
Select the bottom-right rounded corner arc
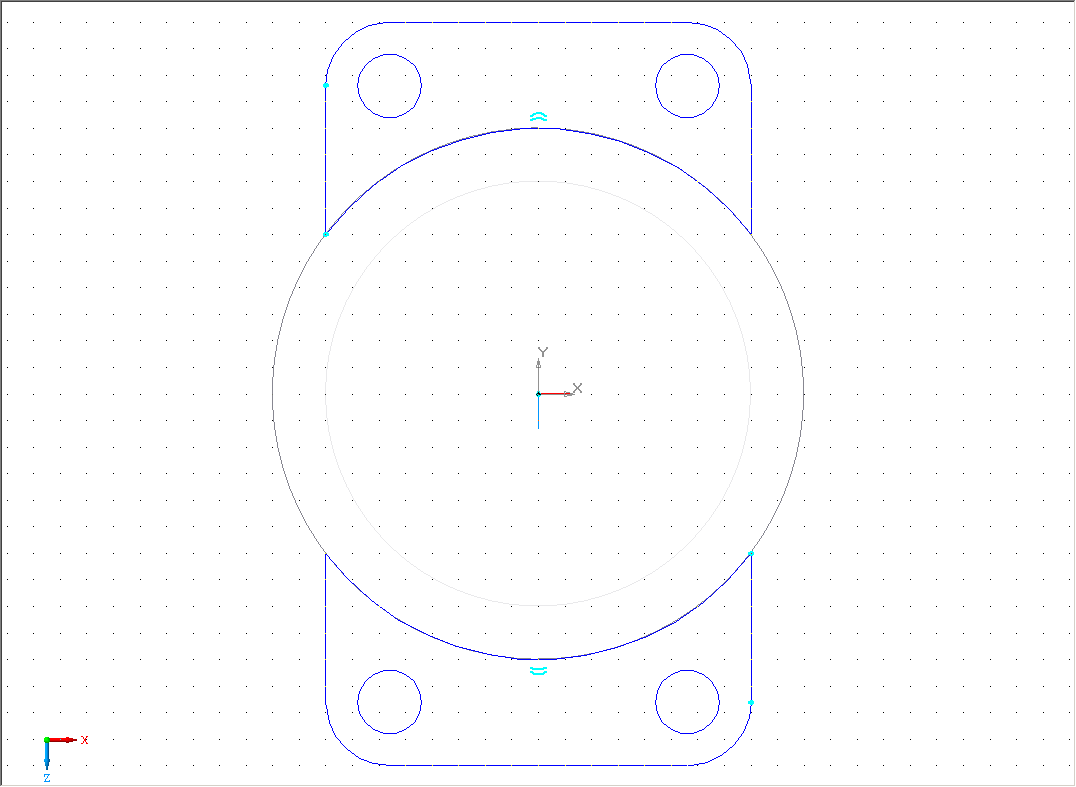[x=734, y=747]
